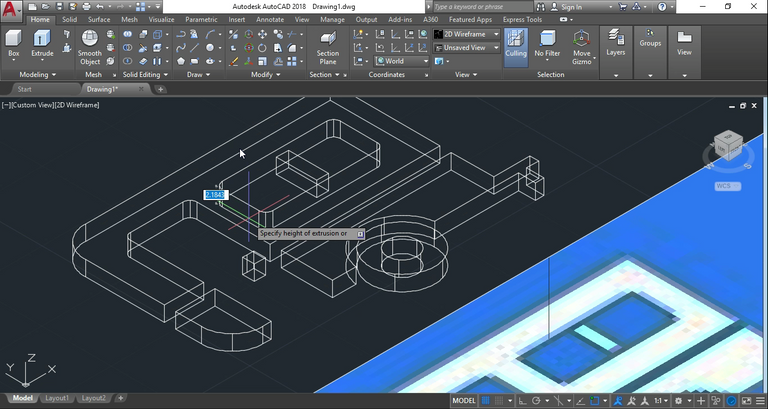The image size is (768, 409).
Task: Open the View panel button
Action: point(684,43)
